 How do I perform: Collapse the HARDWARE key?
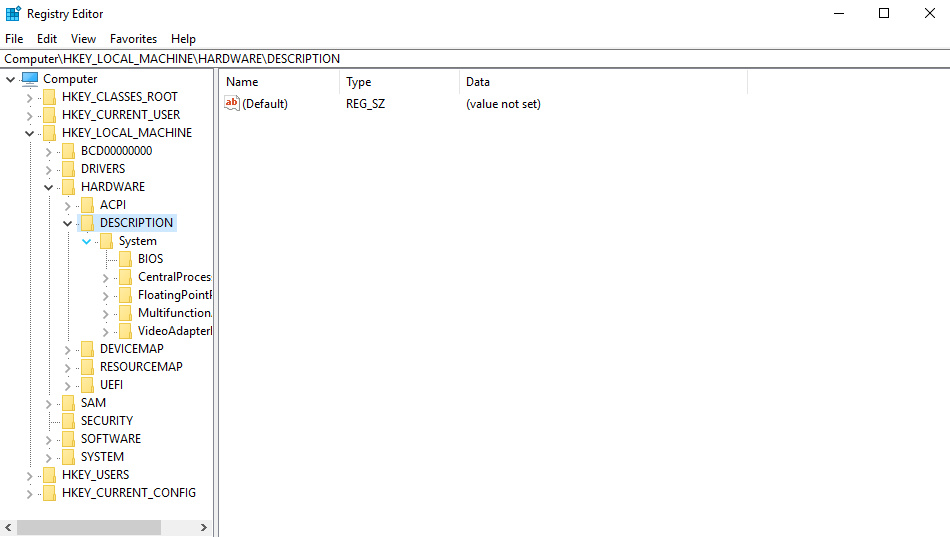coord(48,187)
